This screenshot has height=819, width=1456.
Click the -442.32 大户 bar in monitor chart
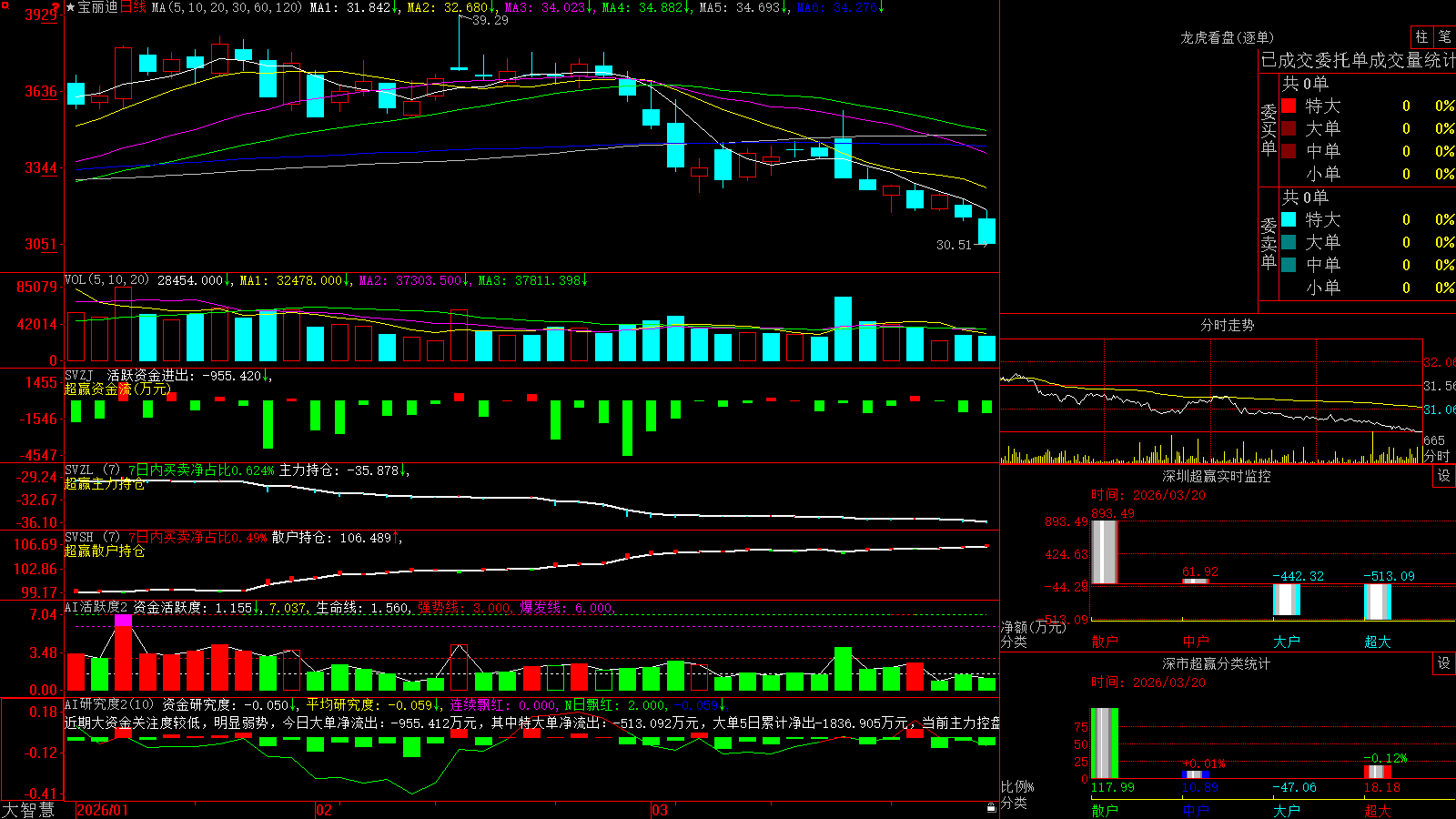click(1287, 600)
